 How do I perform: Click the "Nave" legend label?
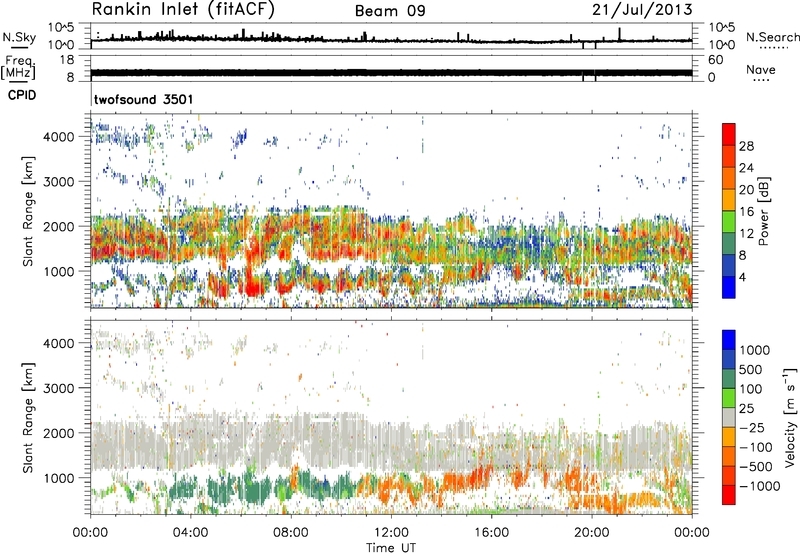761,69
